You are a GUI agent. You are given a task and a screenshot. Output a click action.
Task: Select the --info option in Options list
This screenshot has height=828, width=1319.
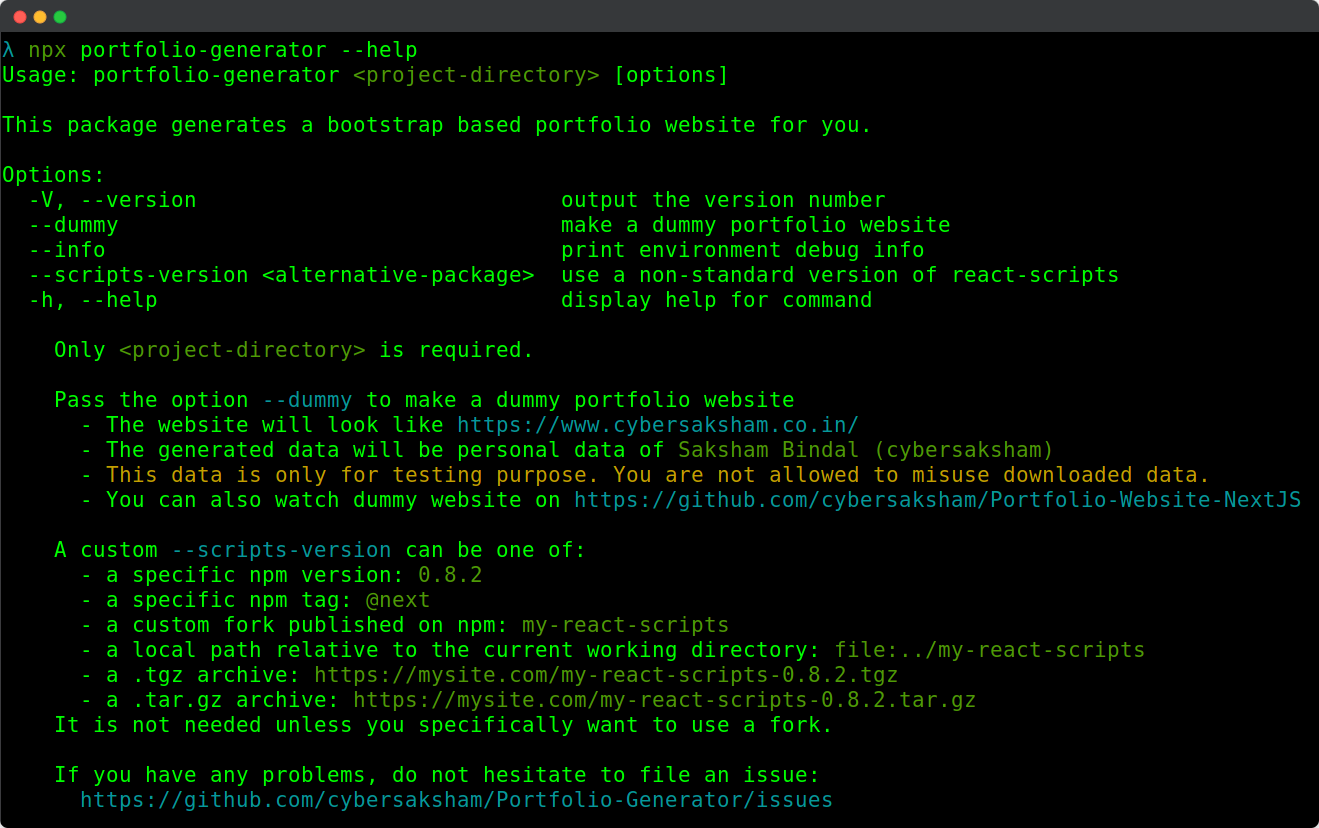point(66,250)
